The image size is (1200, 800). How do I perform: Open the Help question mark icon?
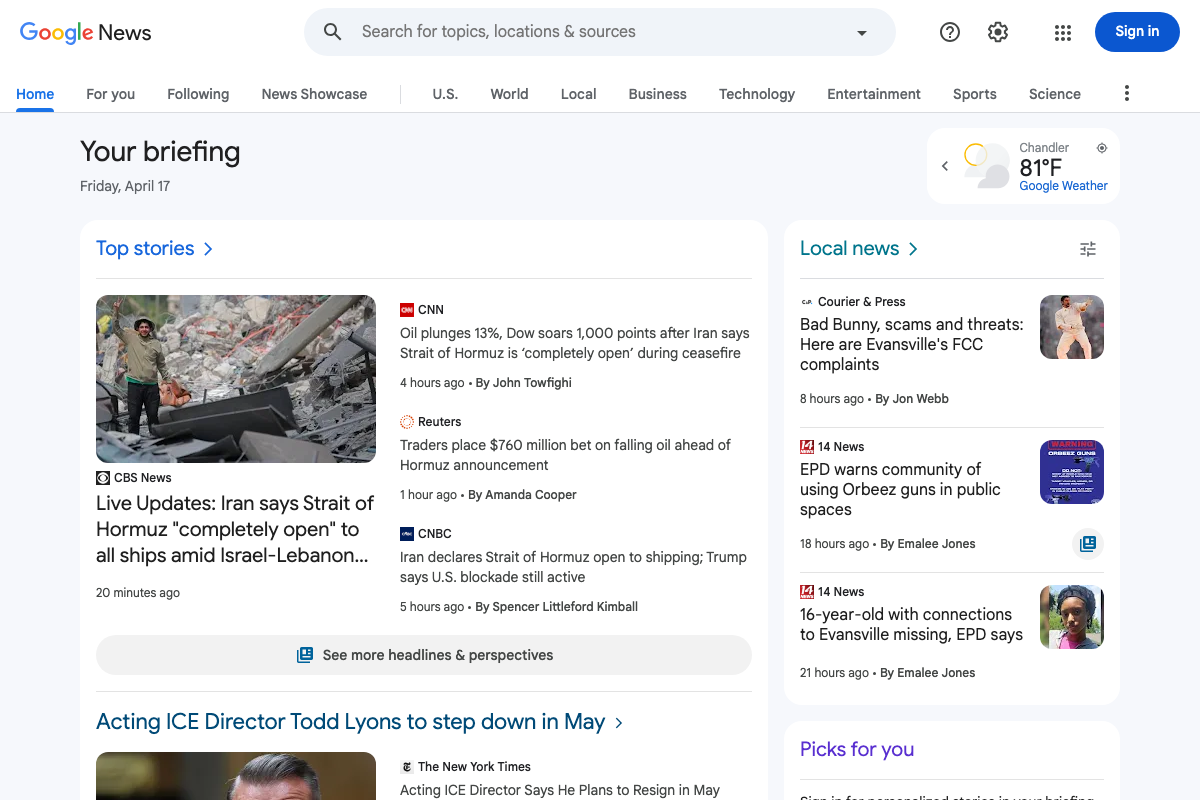[950, 32]
